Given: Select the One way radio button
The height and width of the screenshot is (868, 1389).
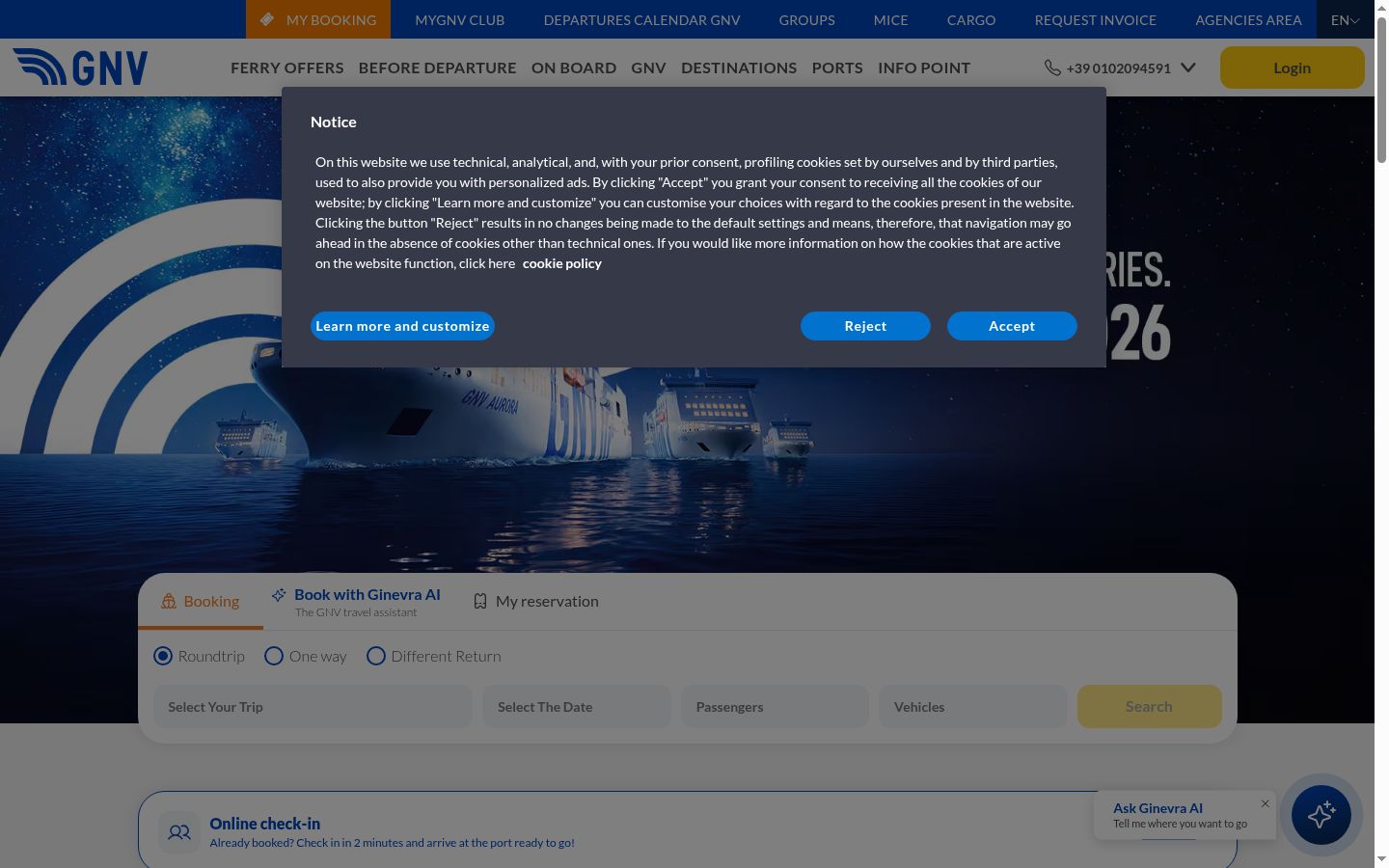Looking at the screenshot, I should [x=274, y=656].
